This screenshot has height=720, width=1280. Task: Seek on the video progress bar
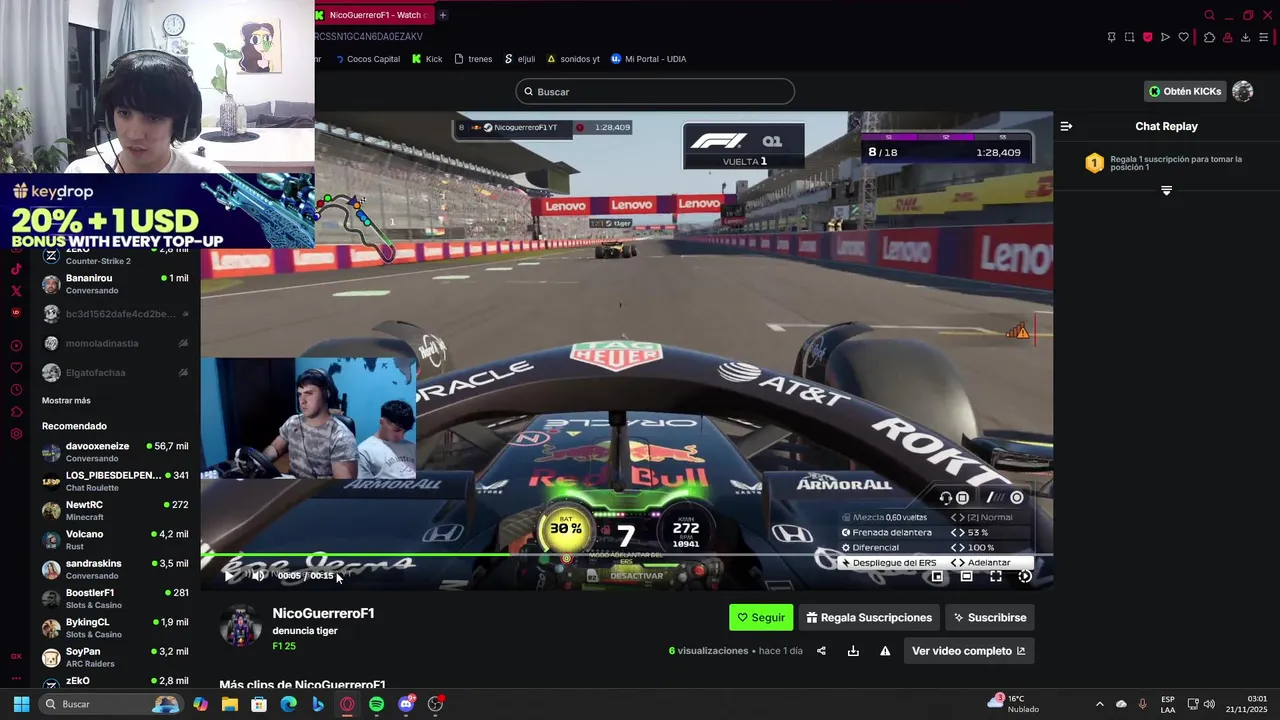pos(626,555)
